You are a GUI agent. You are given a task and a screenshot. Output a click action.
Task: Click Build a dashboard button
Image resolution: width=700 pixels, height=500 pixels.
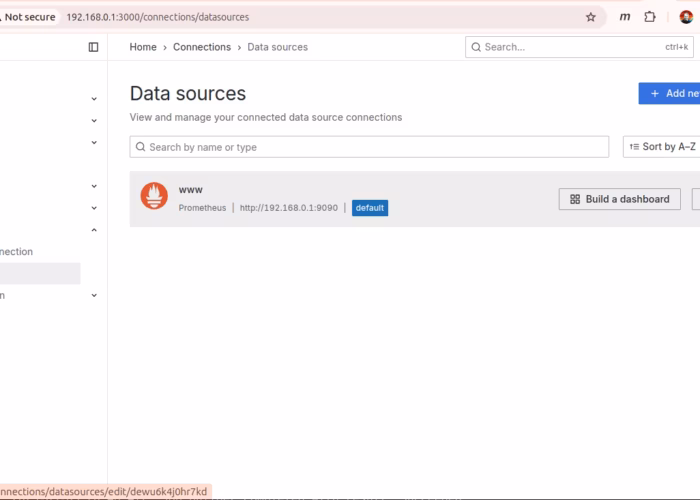[620, 199]
